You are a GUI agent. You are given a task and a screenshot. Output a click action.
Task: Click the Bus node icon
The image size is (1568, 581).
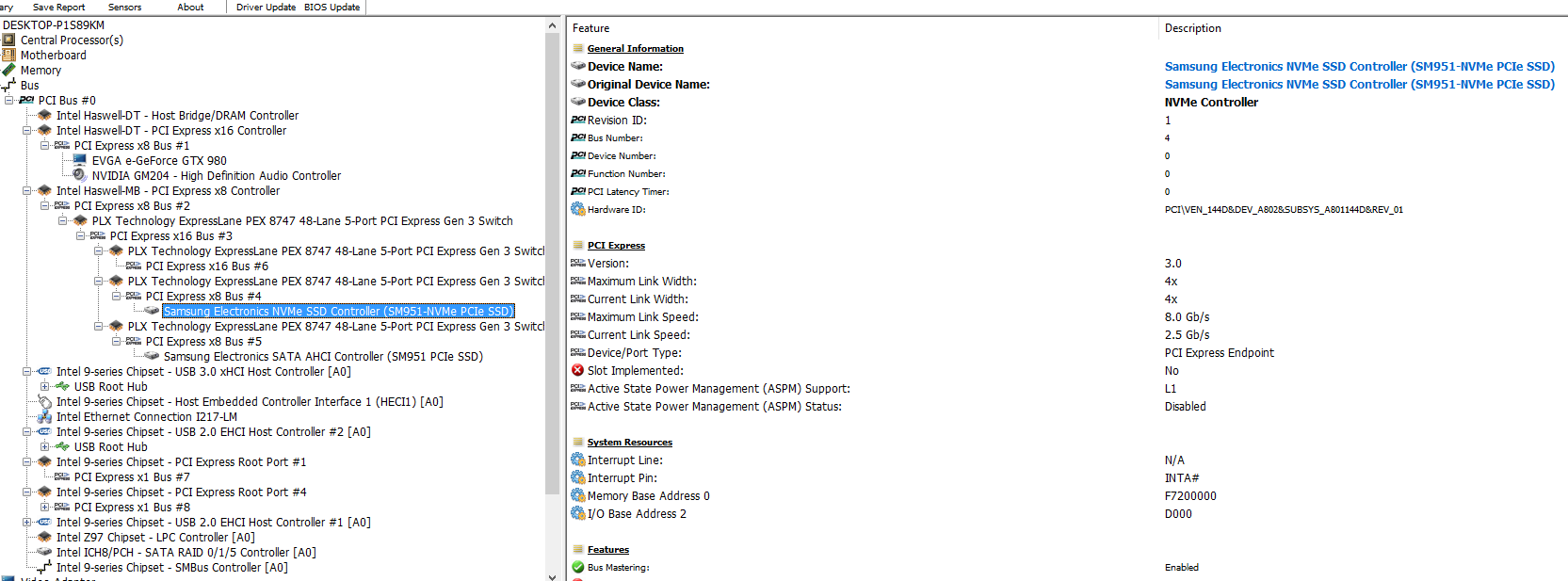(x=8, y=86)
